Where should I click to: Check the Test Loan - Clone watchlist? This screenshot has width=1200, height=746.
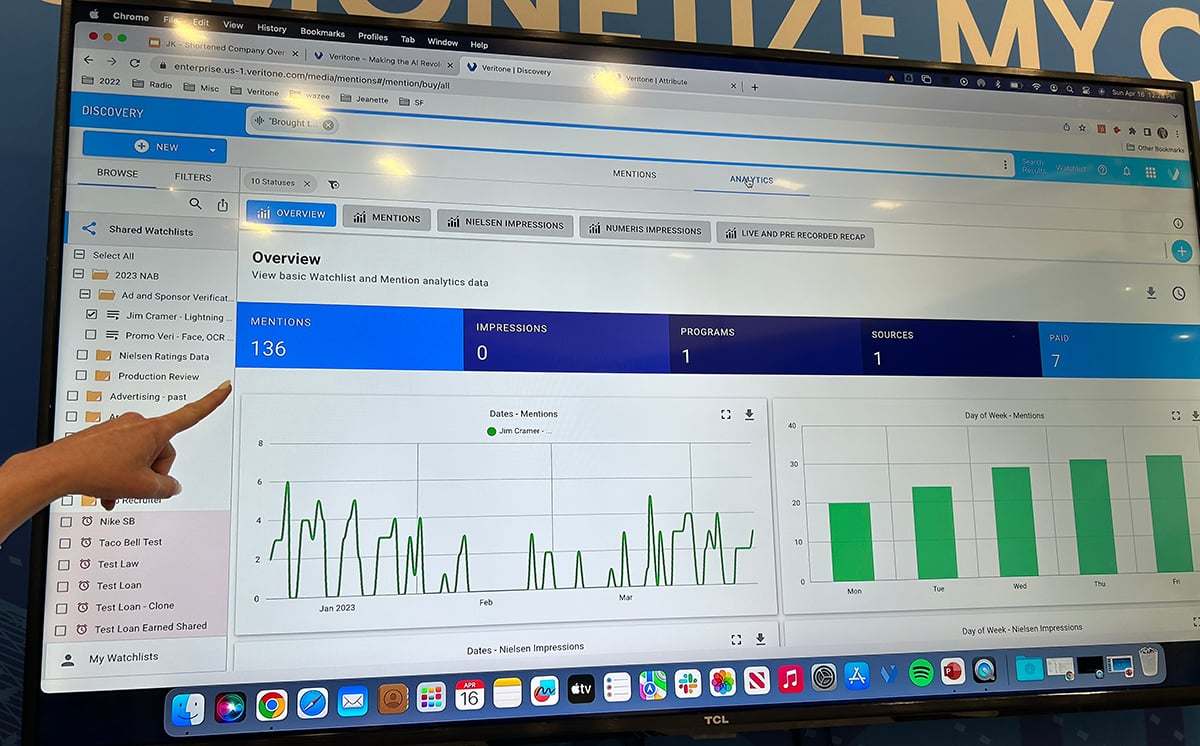[x=62, y=609]
